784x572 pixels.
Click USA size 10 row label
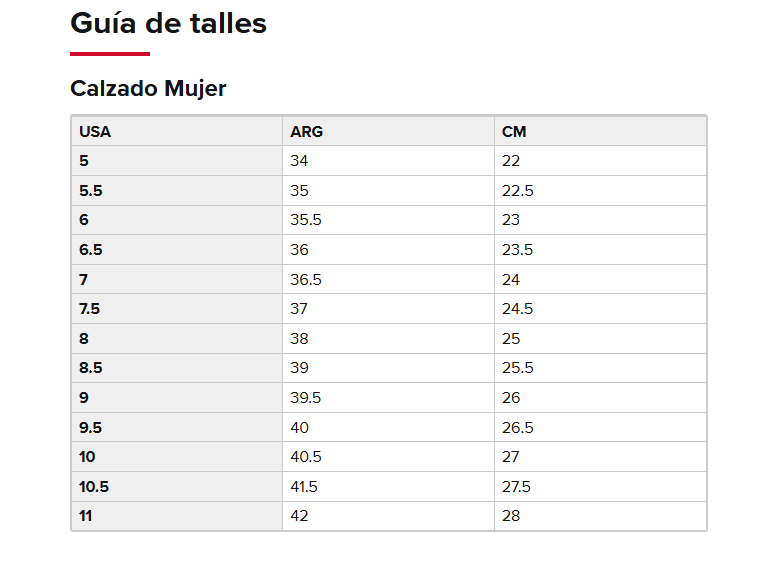pos(177,456)
